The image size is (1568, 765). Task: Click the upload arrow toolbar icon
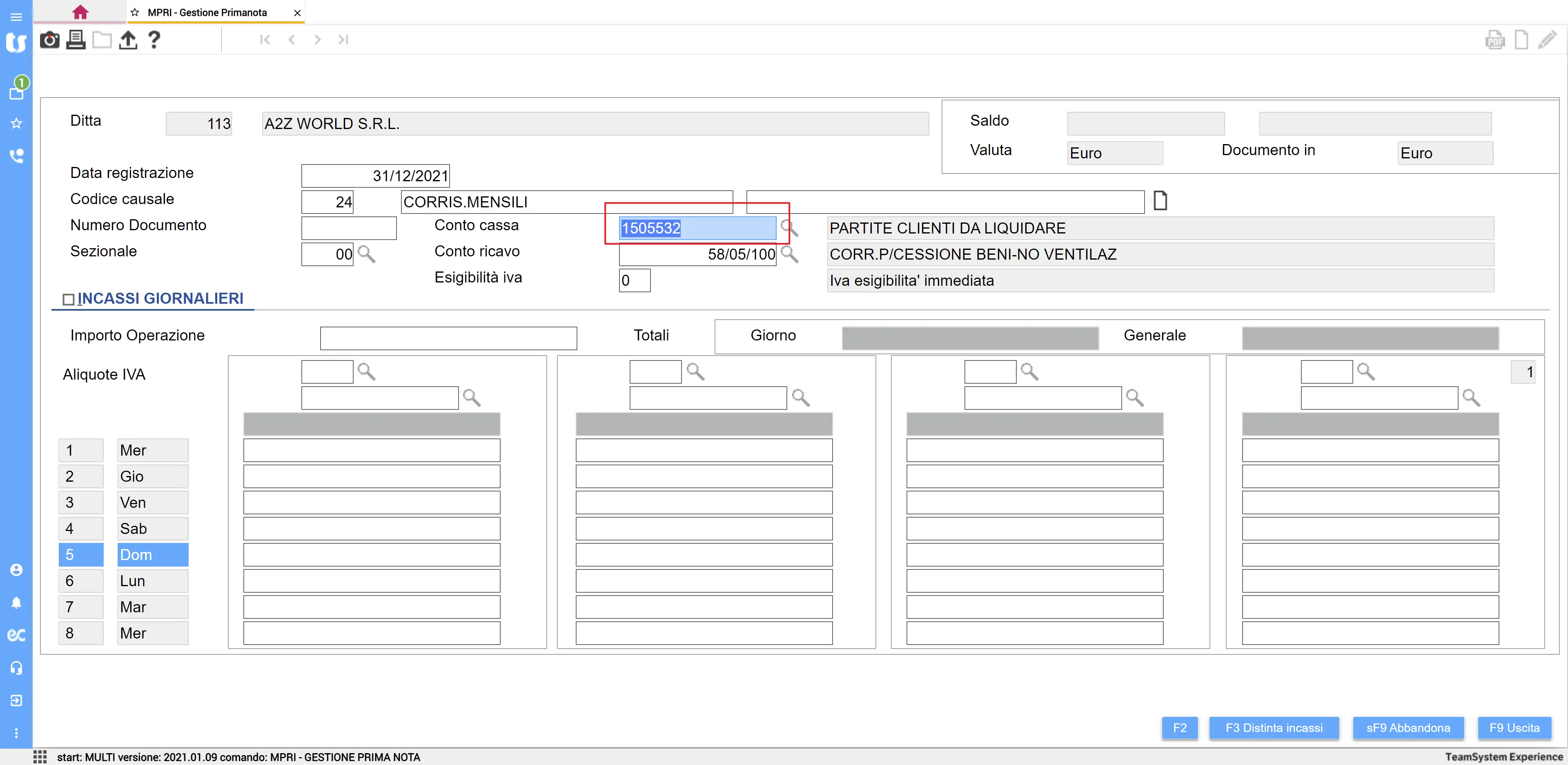pyautogui.click(x=128, y=40)
